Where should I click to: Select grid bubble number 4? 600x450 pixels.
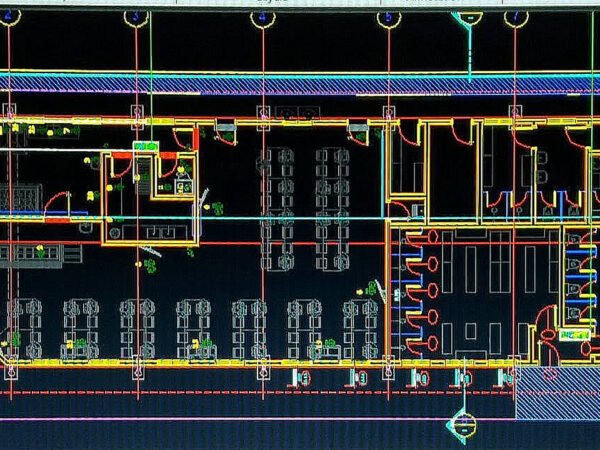[x=263, y=18]
